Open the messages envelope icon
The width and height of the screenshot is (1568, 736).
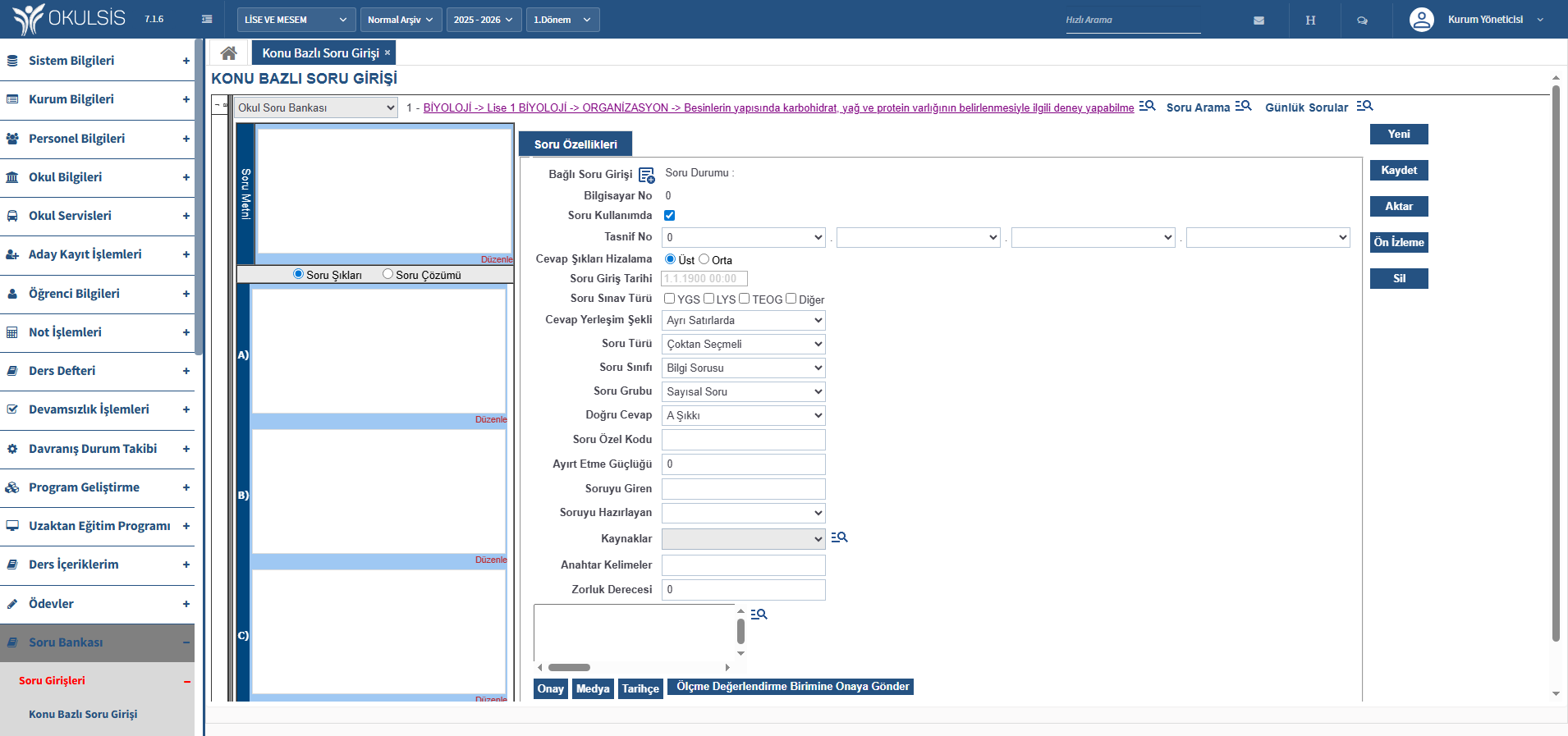pyautogui.click(x=1259, y=21)
